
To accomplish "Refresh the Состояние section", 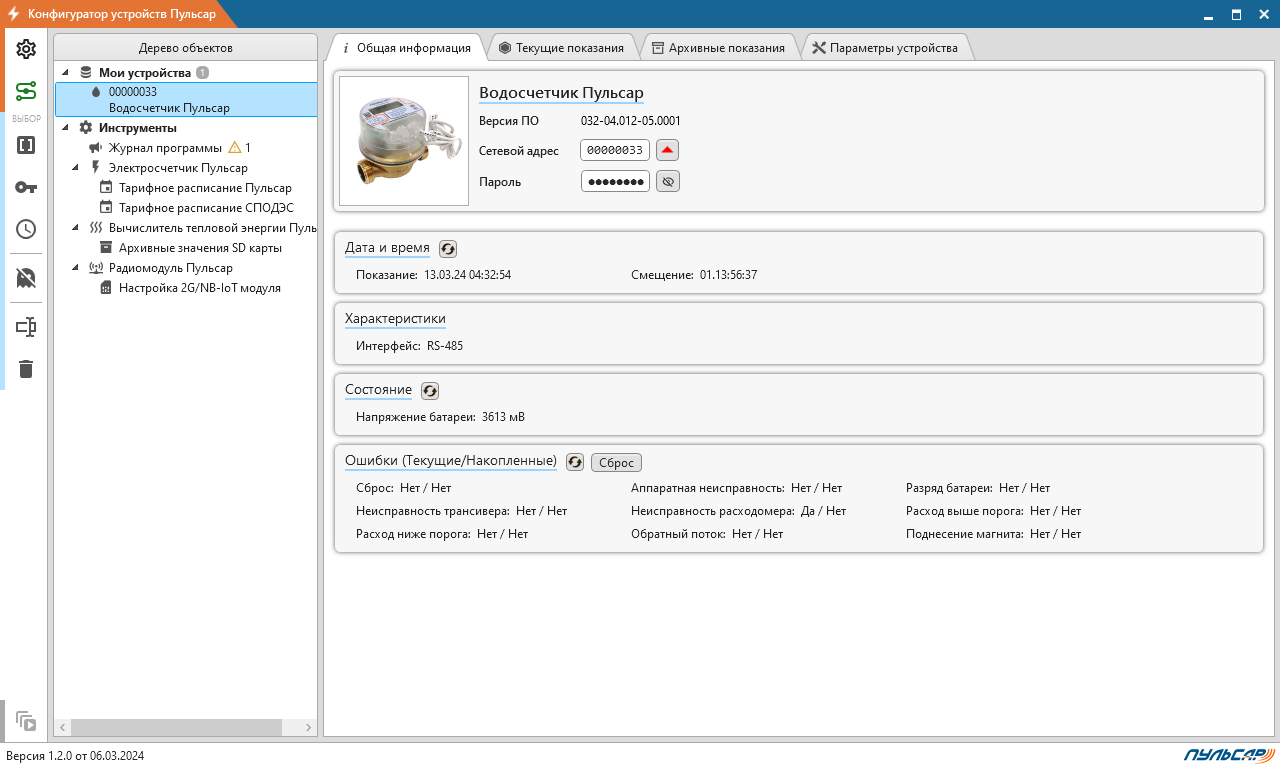I will click(430, 390).
